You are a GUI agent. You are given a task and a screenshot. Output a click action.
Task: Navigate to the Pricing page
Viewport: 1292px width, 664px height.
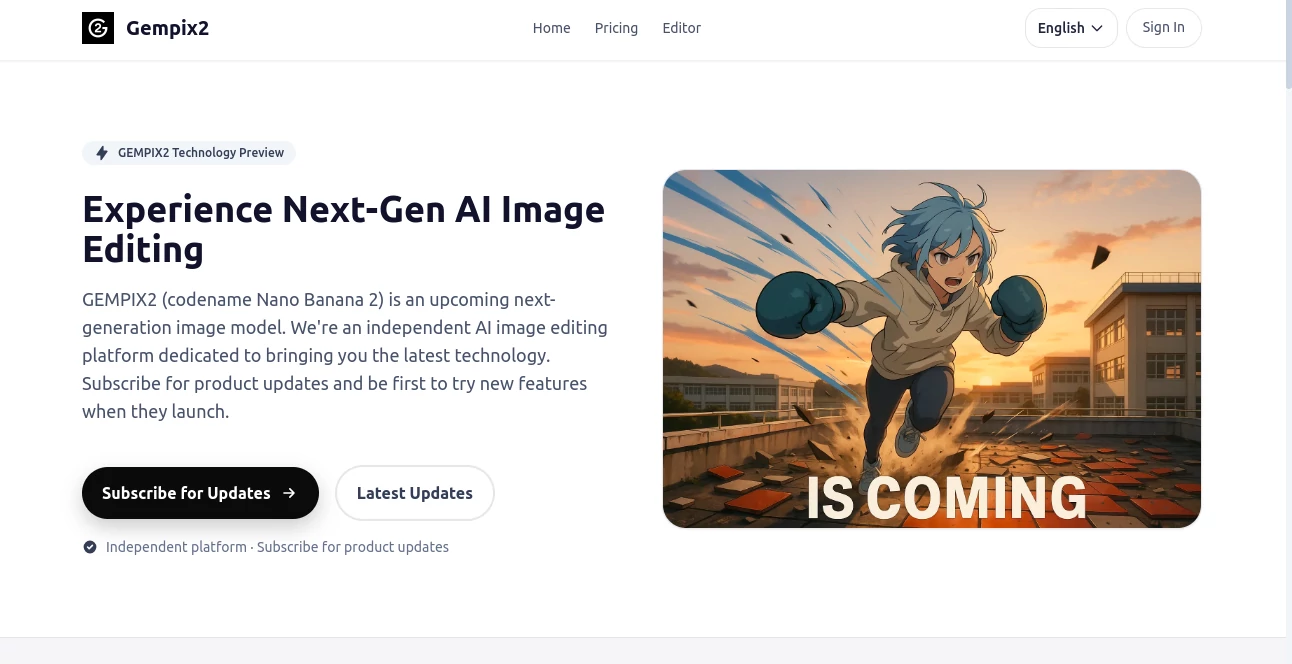[x=616, y=28]
